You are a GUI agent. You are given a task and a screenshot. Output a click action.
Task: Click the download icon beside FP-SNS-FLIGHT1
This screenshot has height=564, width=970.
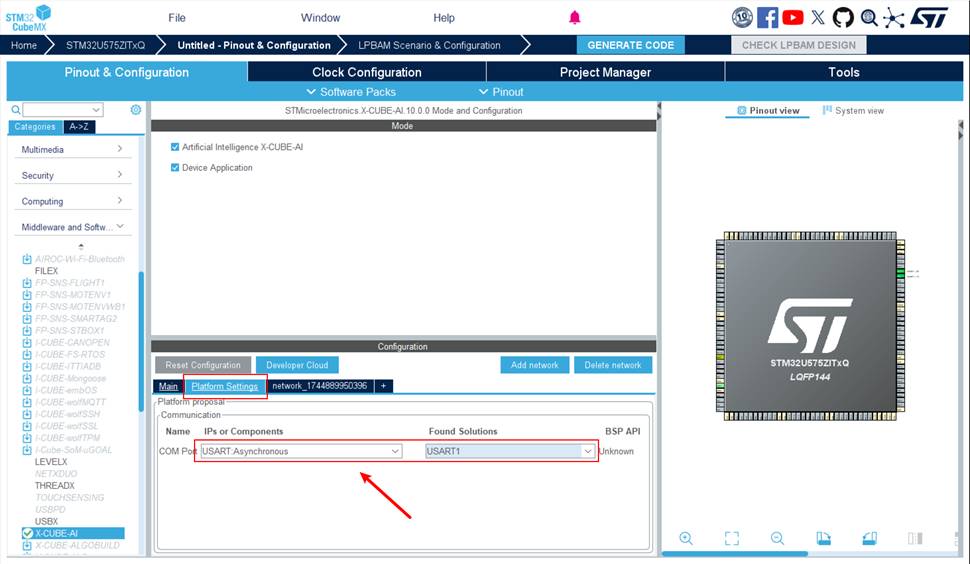coord(27,283)
